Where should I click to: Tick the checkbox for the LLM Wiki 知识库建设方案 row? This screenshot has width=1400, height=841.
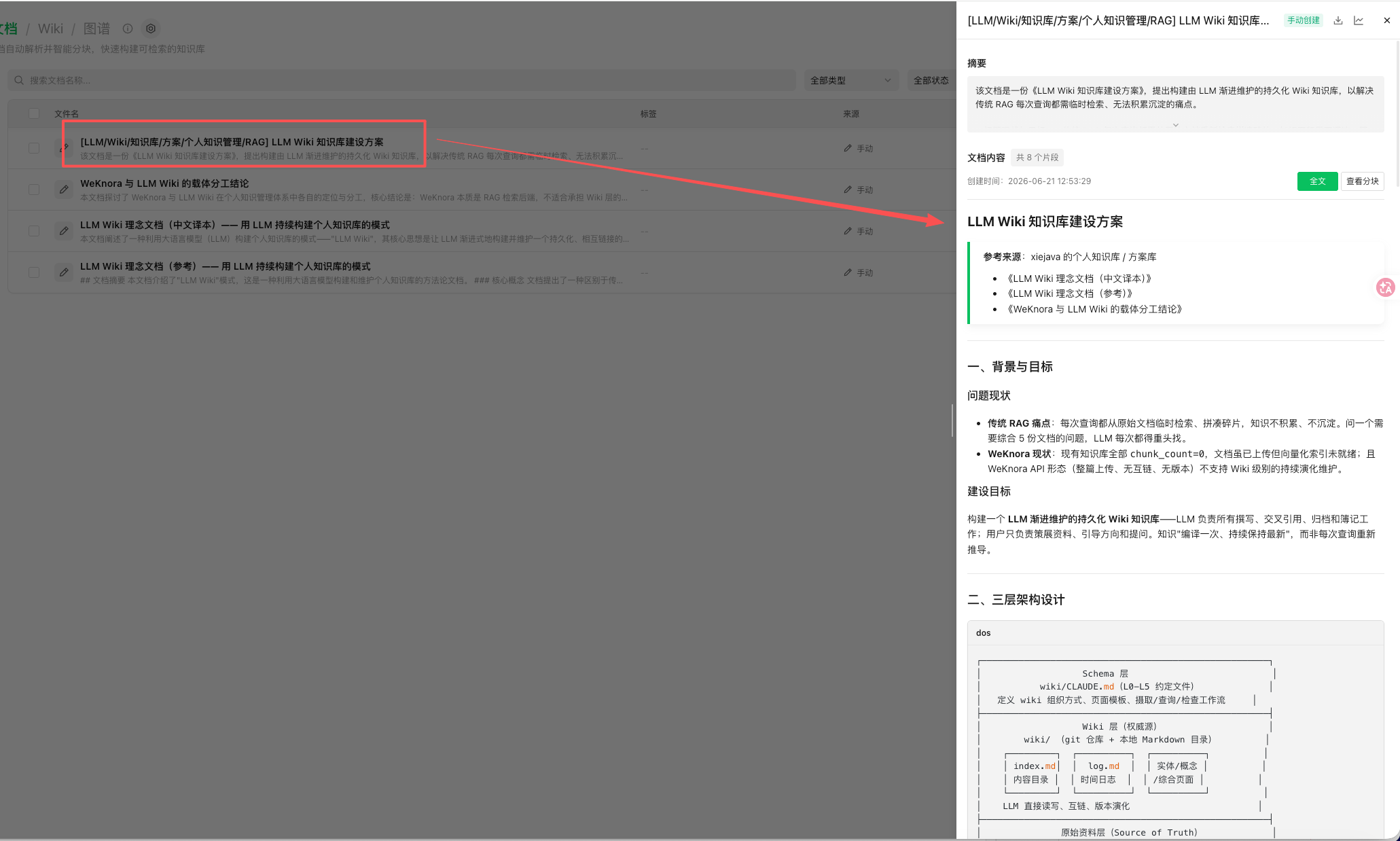pos(34,148)
